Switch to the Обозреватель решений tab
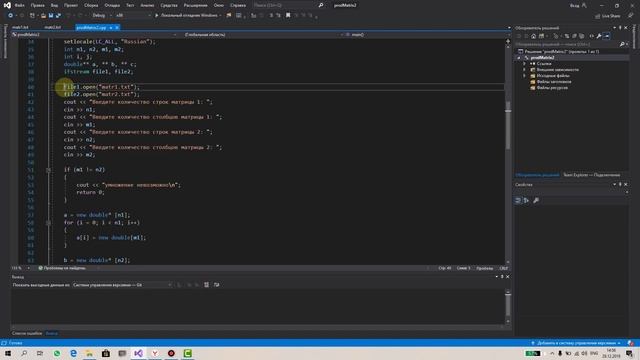This screenshot has width=640, height=360. pos(537,175)
